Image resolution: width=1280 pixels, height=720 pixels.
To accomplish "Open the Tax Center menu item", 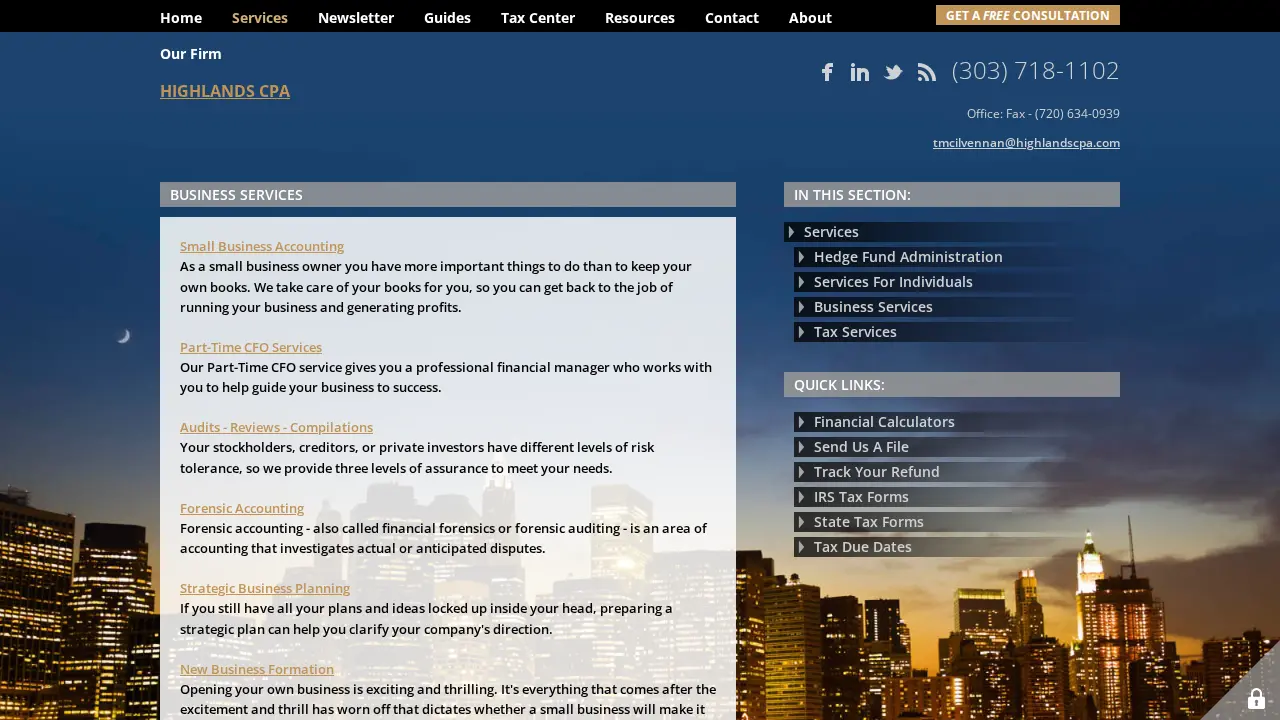I will 538,17.
